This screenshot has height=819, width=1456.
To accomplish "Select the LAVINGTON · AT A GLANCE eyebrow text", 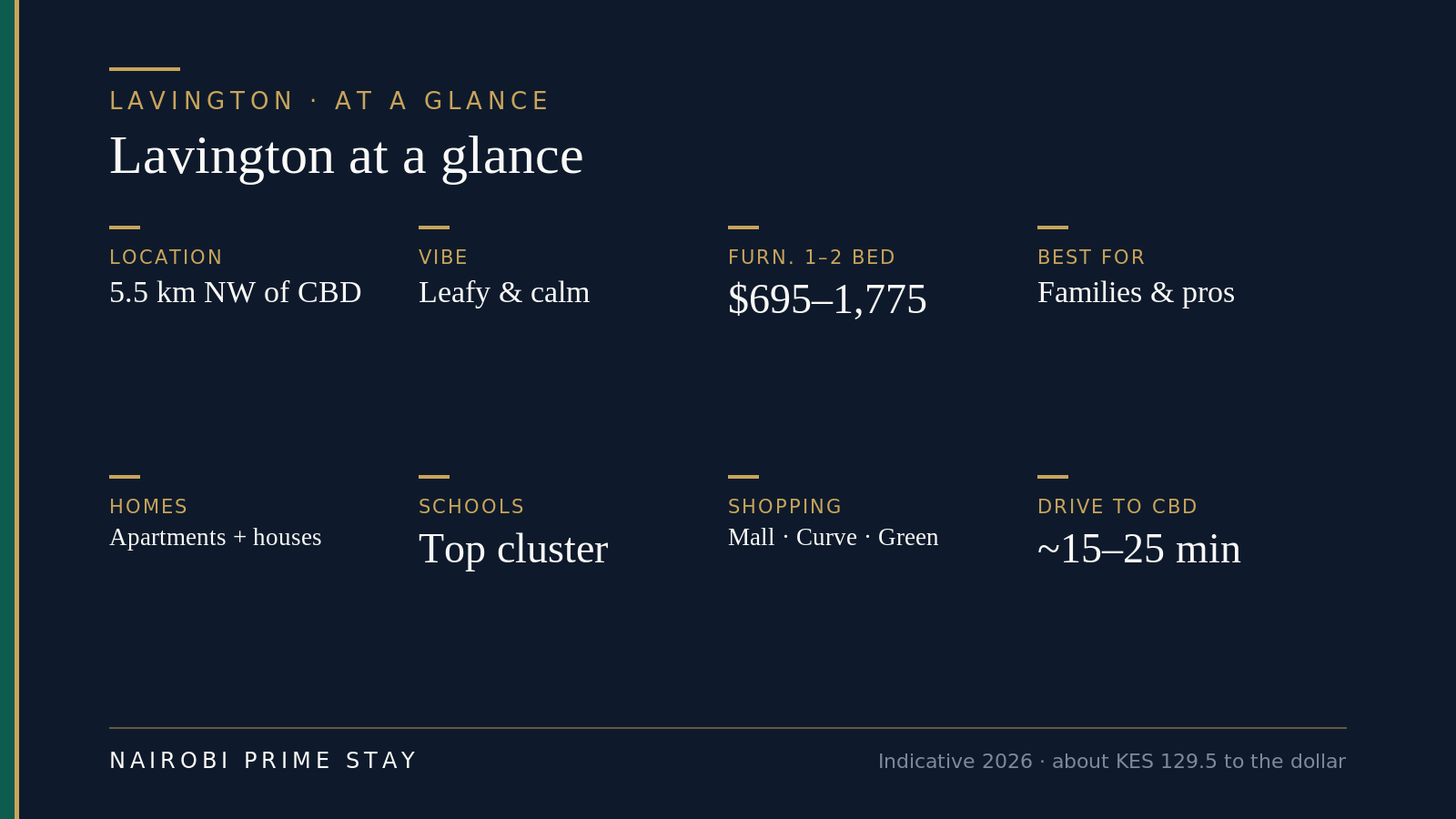I will pyautogui.click(x=329, y=101).
